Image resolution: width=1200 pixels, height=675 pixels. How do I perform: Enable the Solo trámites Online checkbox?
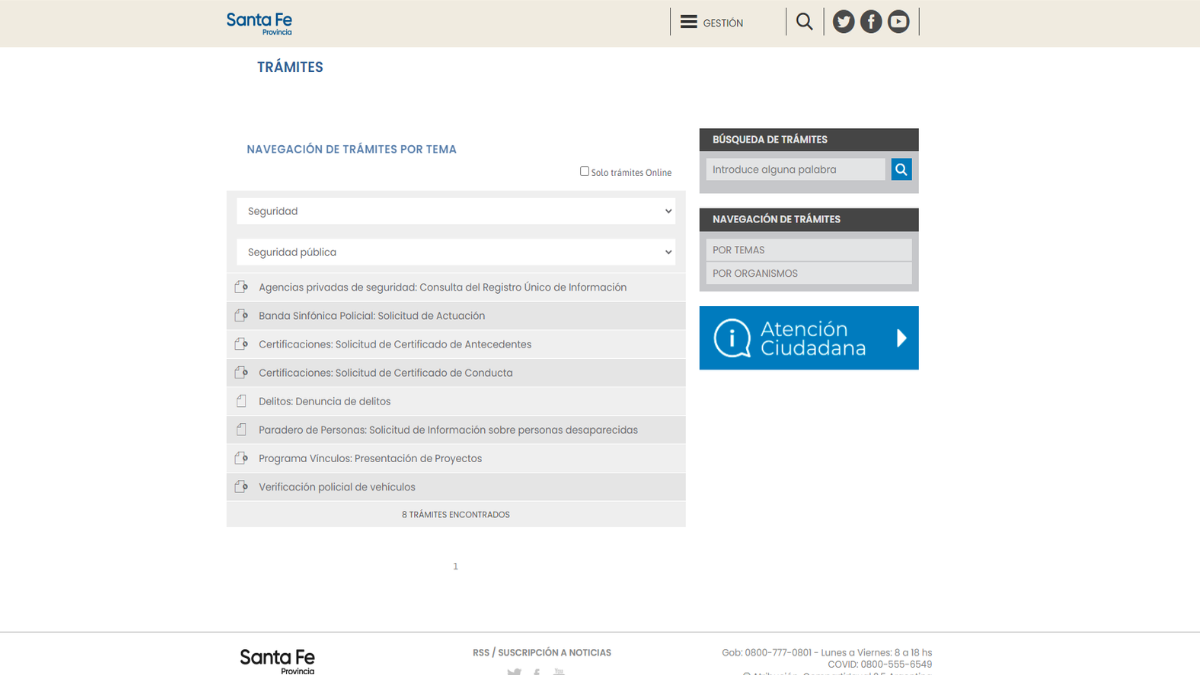(585, 171)
